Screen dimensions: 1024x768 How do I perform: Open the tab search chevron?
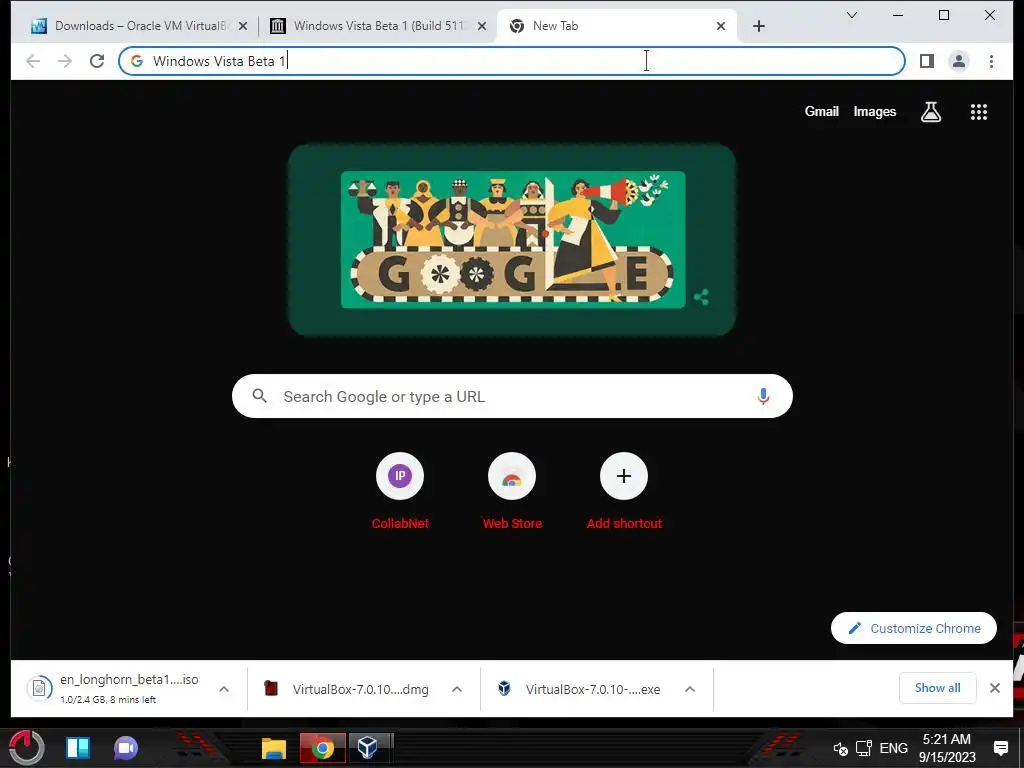pyautogui.click(x=852, y=15)
